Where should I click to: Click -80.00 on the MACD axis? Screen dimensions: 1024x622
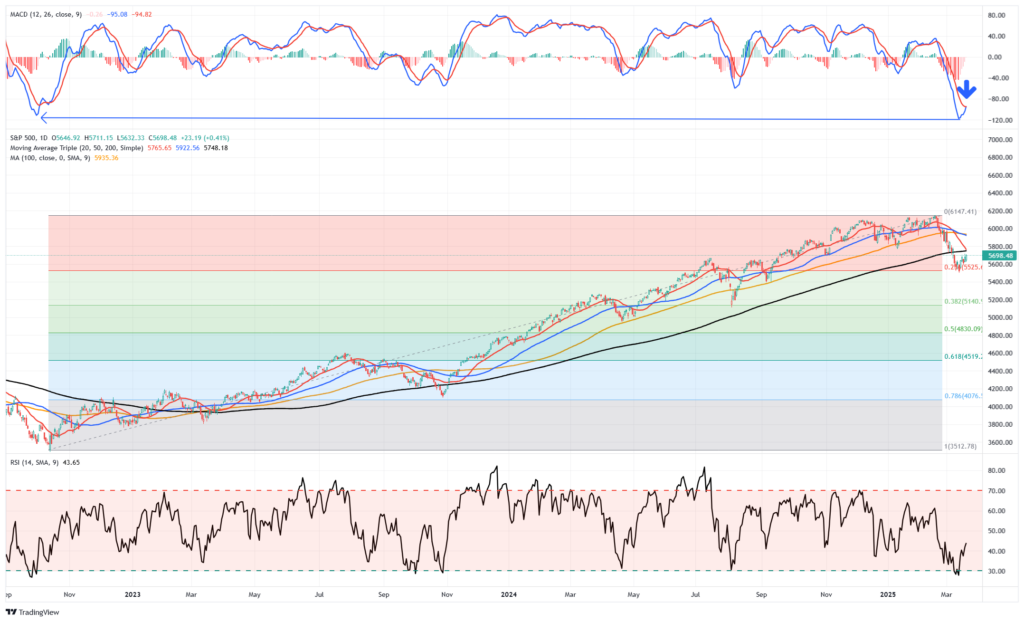tap(1000, 99)
